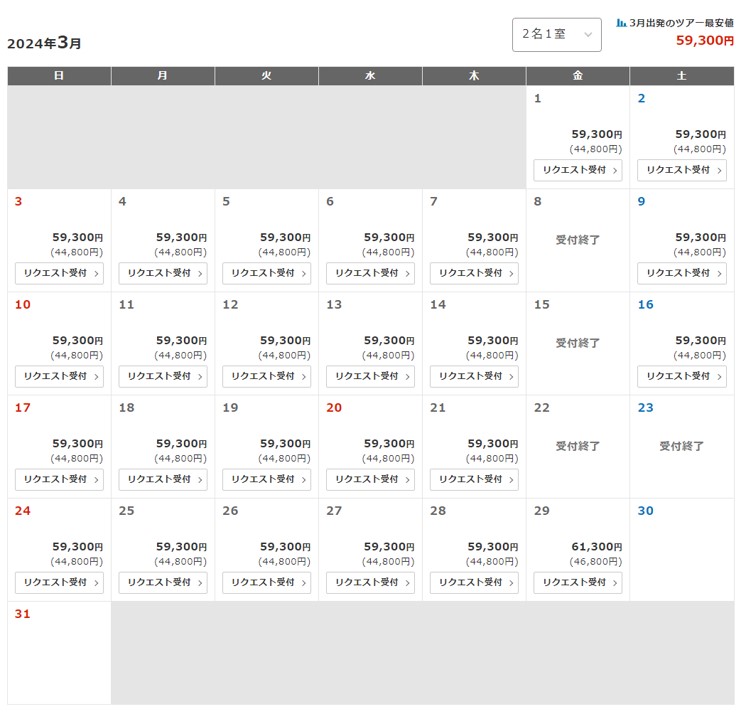
Task: Select リクエスト受付 for Saturday March 9
Action: tap(681, 273)
